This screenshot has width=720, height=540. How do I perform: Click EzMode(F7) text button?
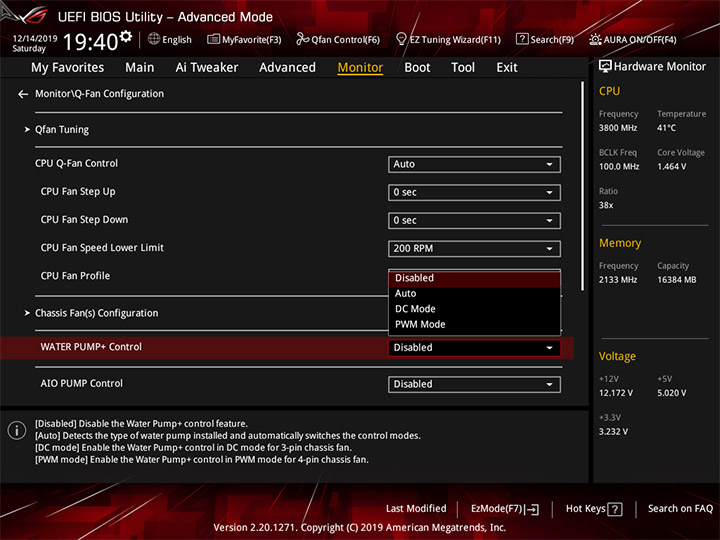[x=497, y=509]
